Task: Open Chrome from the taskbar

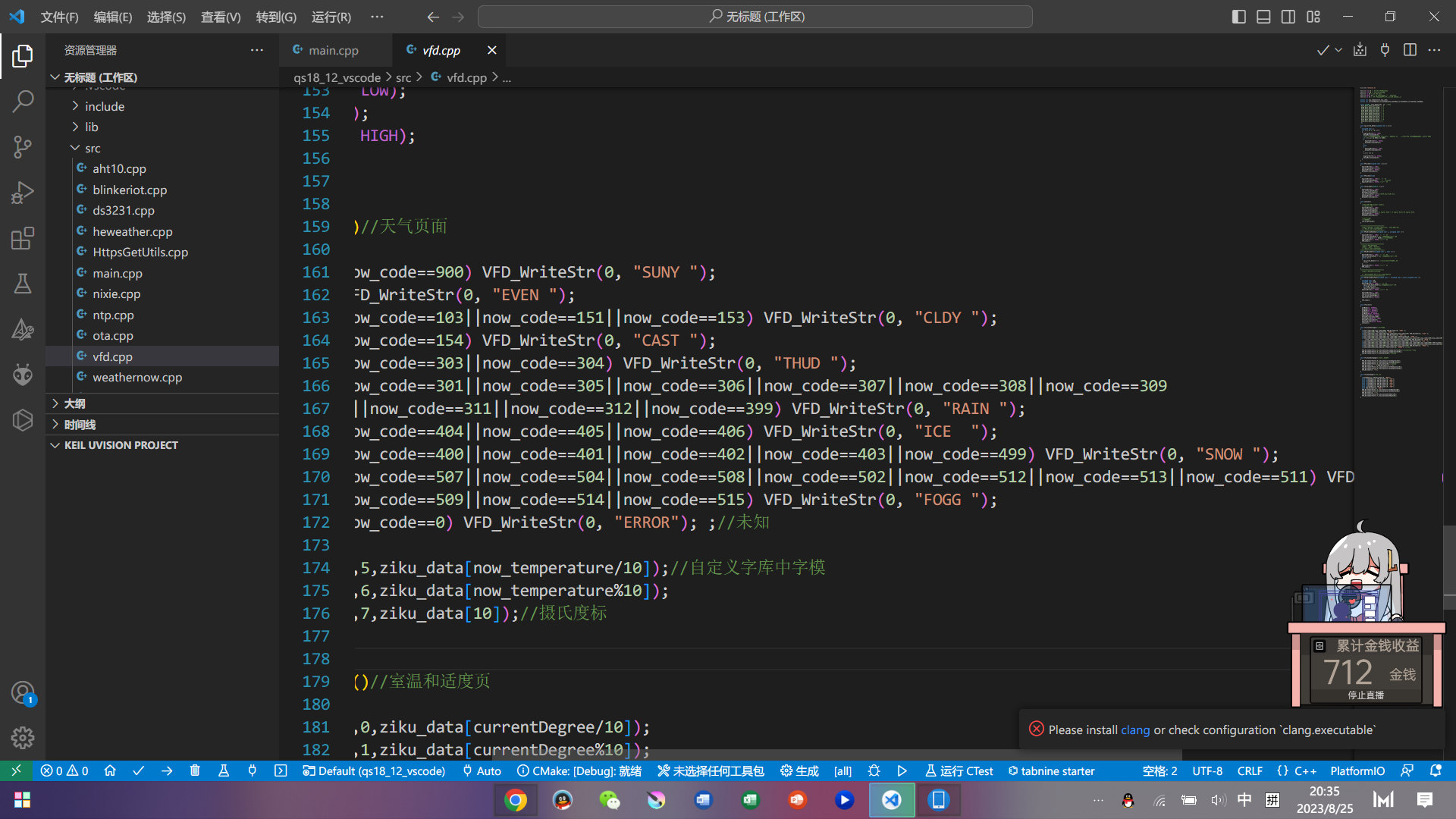Action: 516,800
